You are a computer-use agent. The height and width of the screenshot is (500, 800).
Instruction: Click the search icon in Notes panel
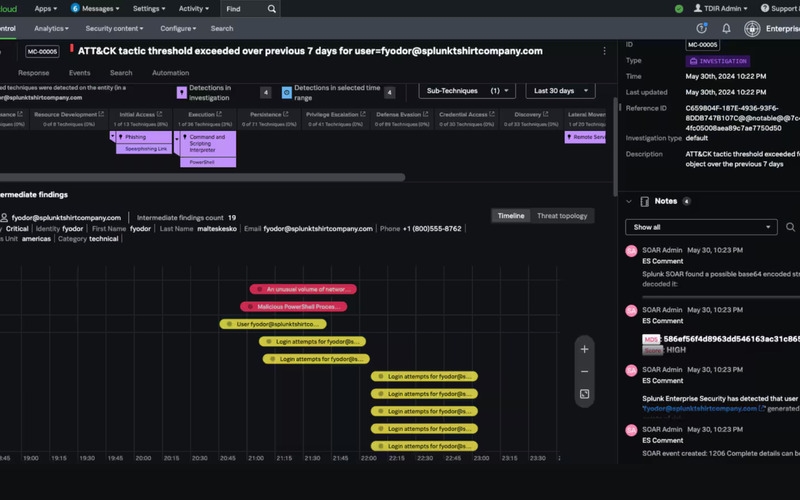click(790, 227)
